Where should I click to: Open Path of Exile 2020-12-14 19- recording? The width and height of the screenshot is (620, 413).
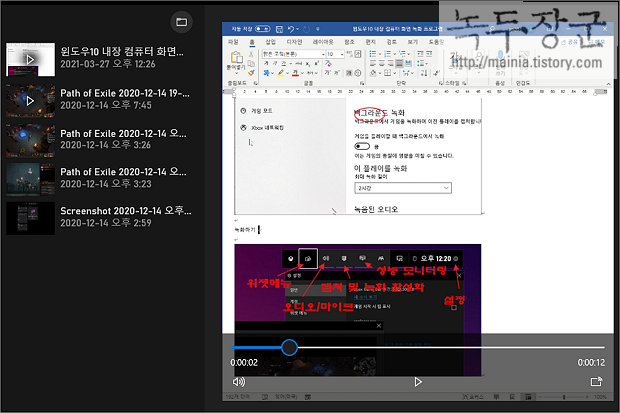[98, 100]
